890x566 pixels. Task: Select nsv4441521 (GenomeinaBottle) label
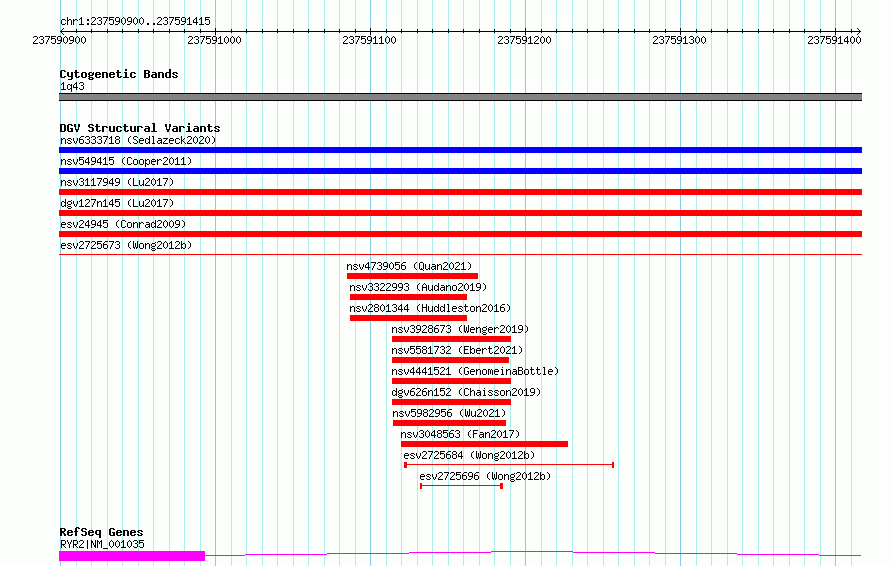(x=476, y=371)
